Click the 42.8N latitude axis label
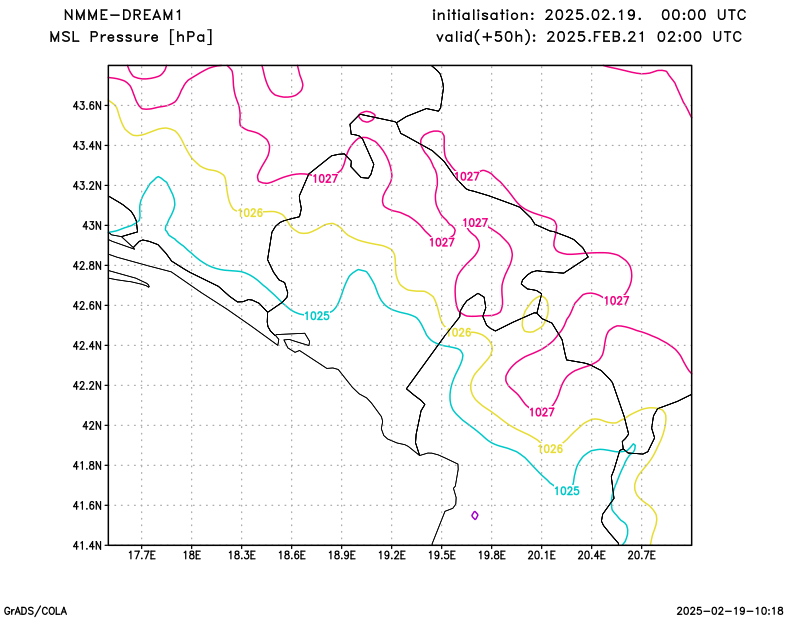 tap(87, 265)
